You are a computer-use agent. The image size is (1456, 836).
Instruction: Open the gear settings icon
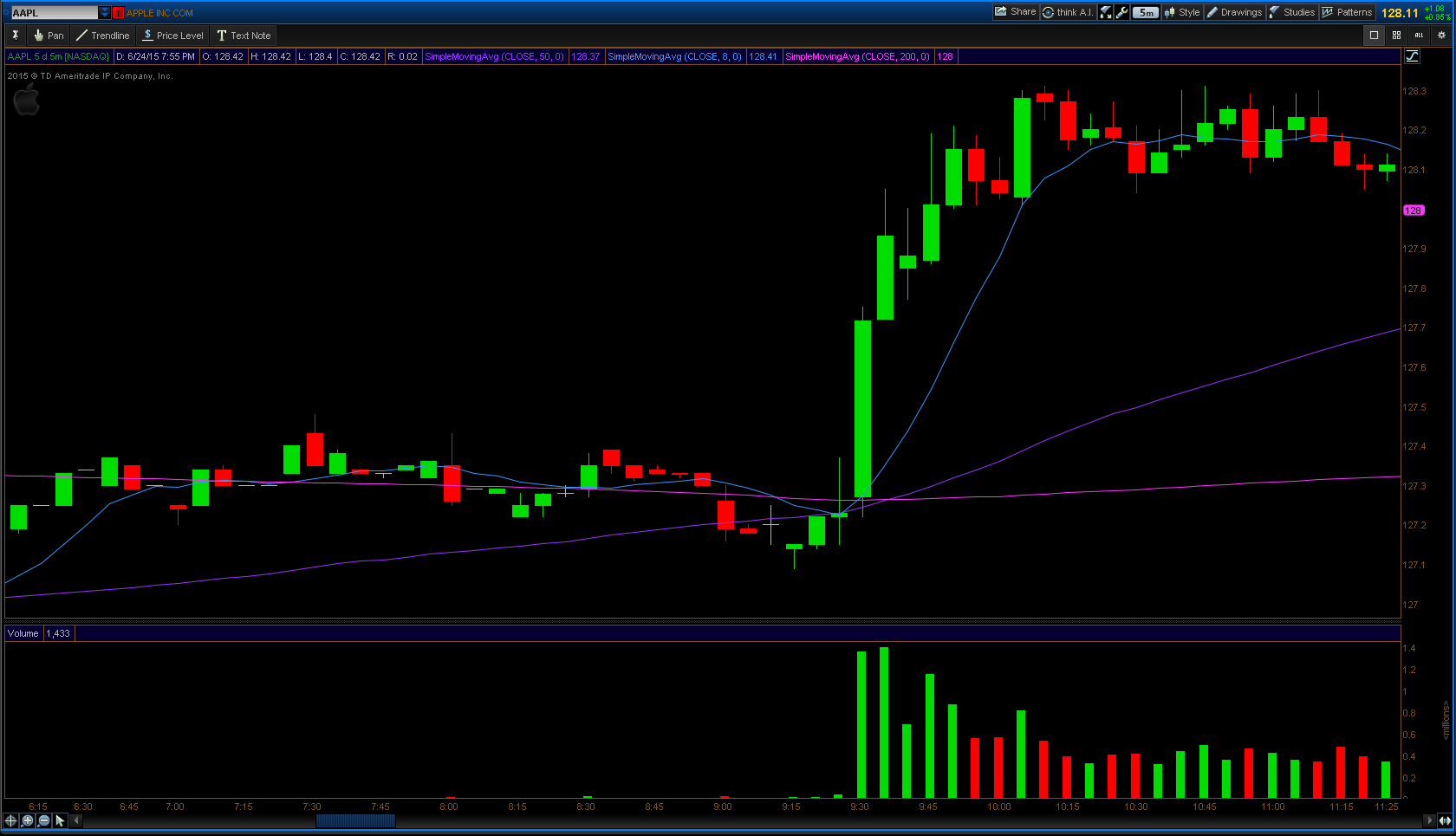coord(1442,36)
